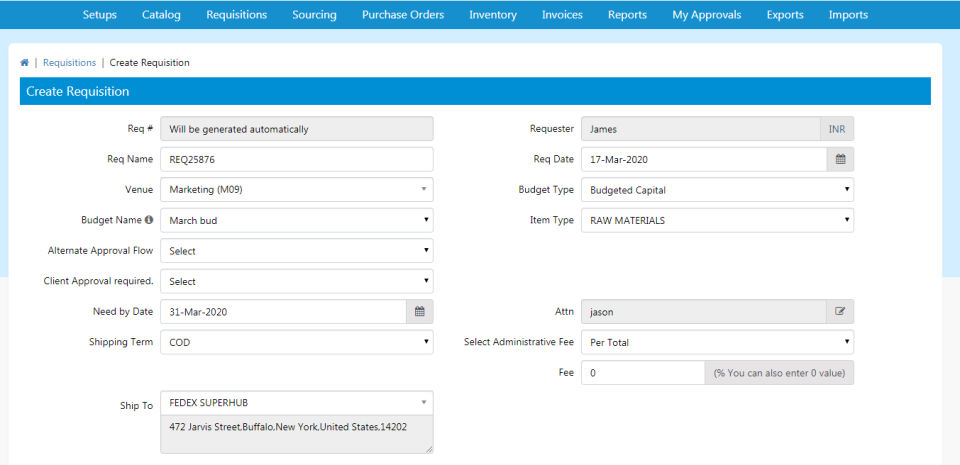Viewport: 960px width, 465px height.
Task: Click the Ship To address text area
Action: click(x=296, y=433)
